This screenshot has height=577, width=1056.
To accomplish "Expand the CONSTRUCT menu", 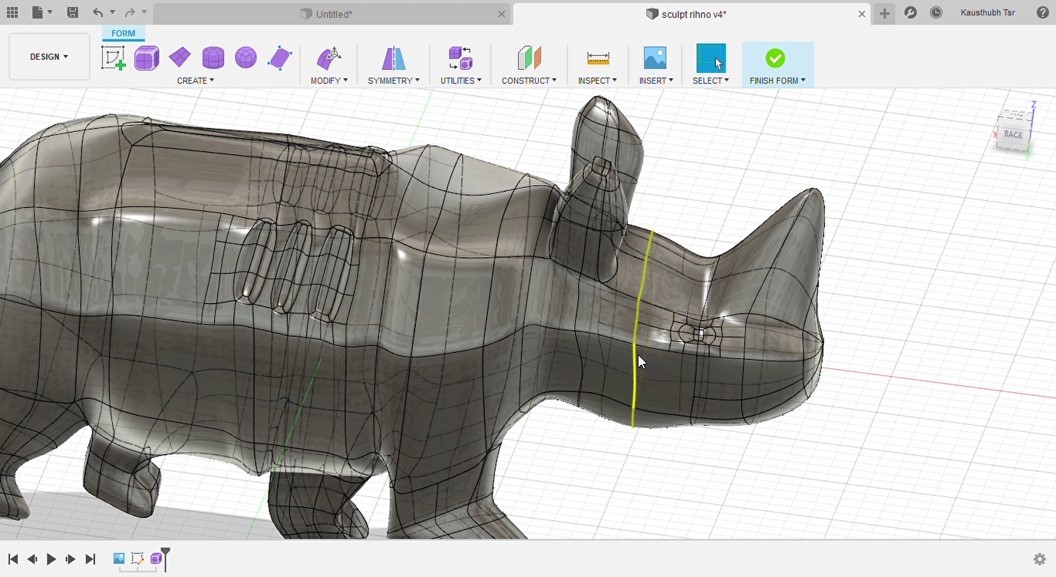I will (529, 80).
